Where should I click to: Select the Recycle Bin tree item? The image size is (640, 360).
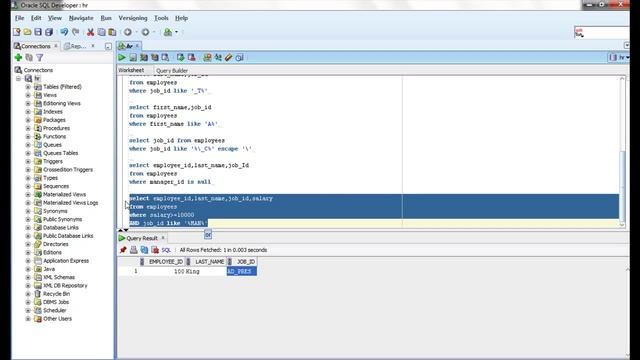point(56,294)
